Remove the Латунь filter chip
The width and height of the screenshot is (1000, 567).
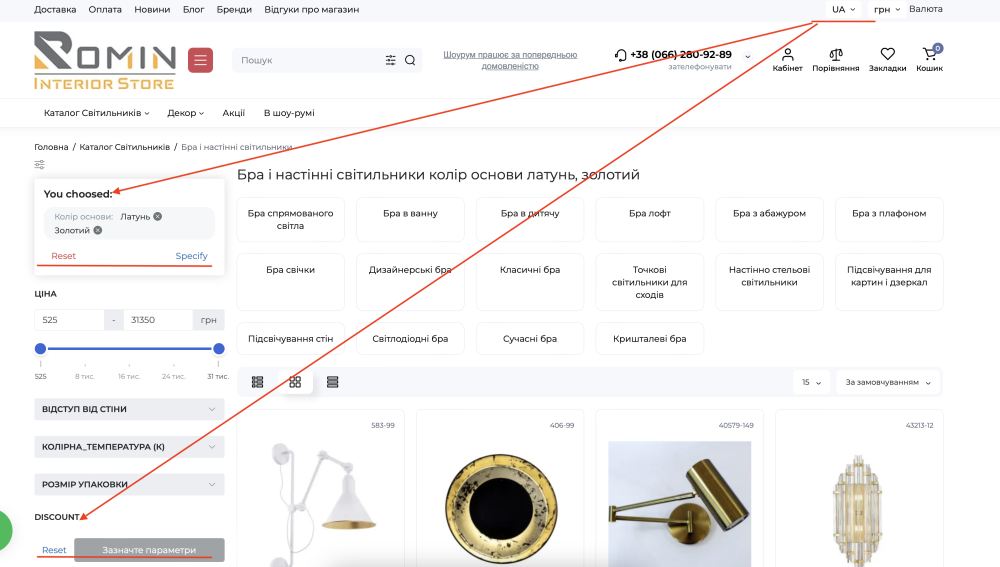coord(158,216)
